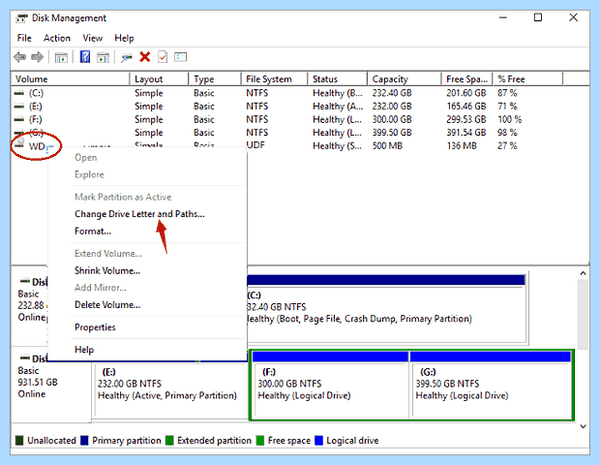Viewport: 600px width, 465px height.
Task: Click the last toolbar icon after checkmark
Action: (x=180, y=57)
